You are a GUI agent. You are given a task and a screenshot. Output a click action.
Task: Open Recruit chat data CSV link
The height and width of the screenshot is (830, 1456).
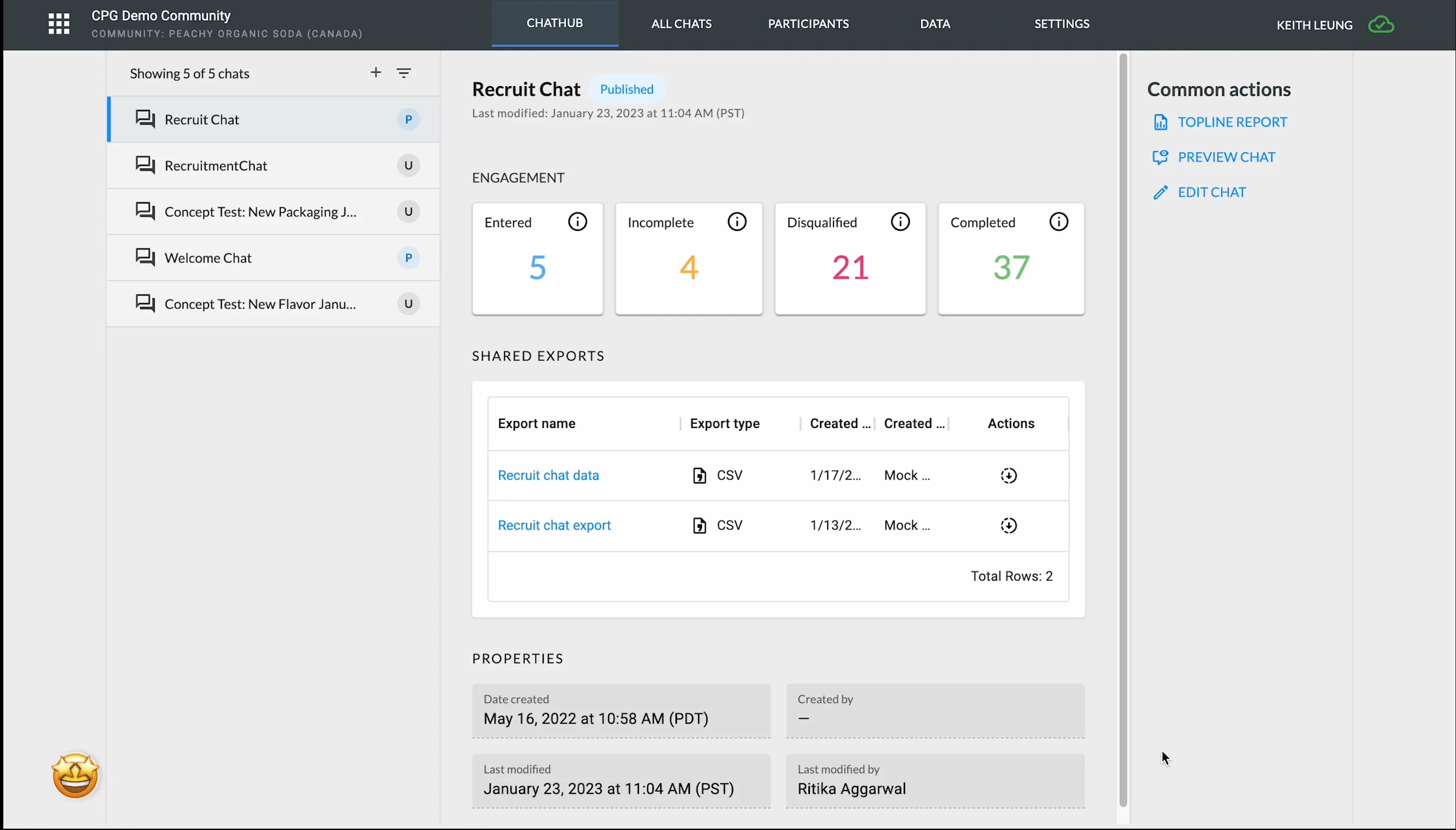pos(548,475)
